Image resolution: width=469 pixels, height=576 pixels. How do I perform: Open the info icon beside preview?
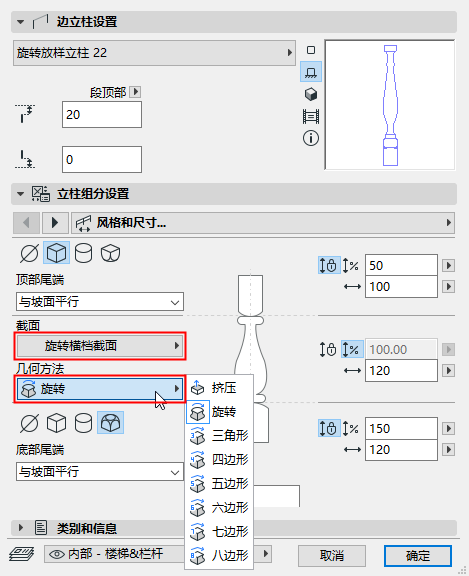click(x=311, y=138)
